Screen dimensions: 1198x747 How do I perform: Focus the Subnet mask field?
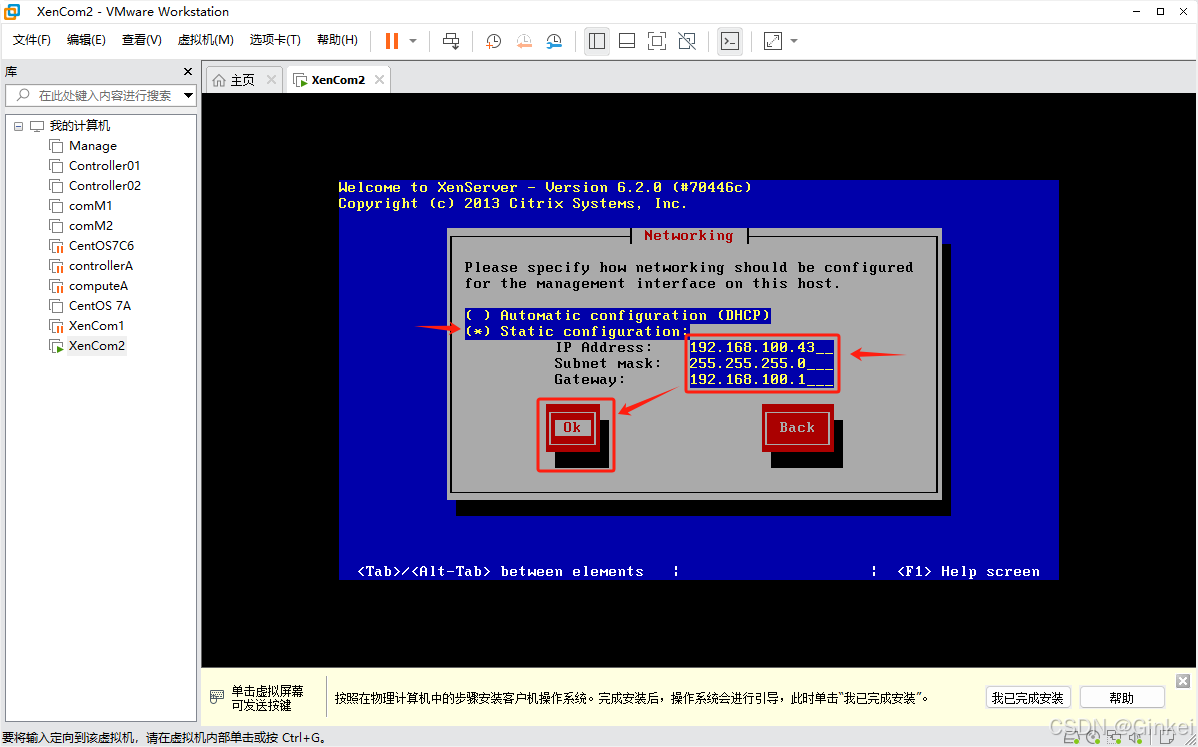[x=761, y=364]
